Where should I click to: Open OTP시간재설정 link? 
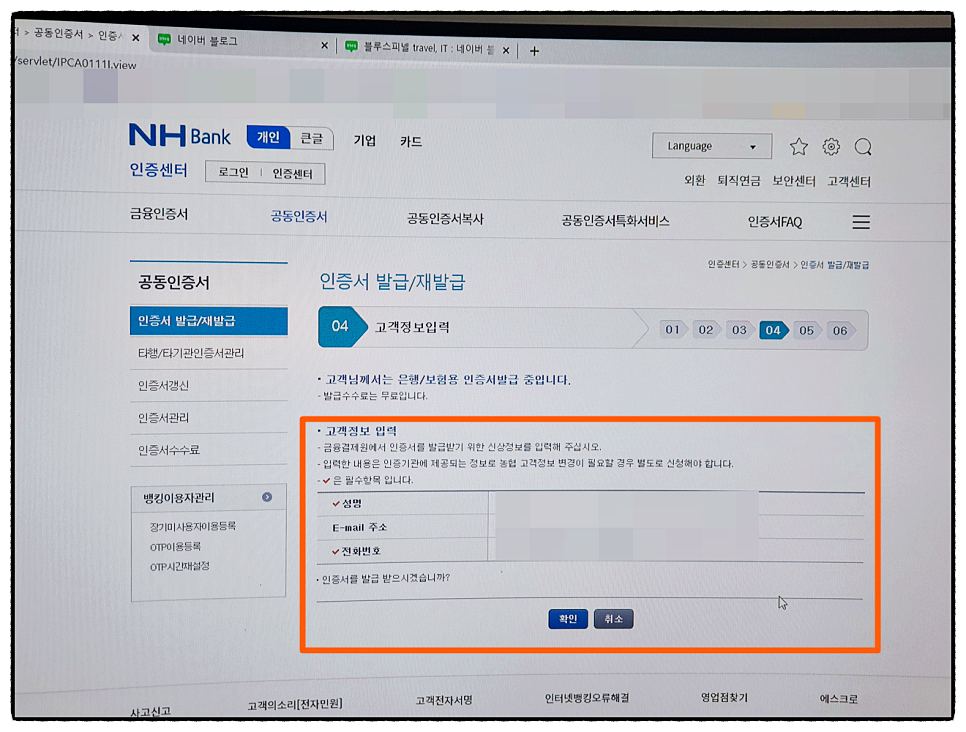pos(180,566)
